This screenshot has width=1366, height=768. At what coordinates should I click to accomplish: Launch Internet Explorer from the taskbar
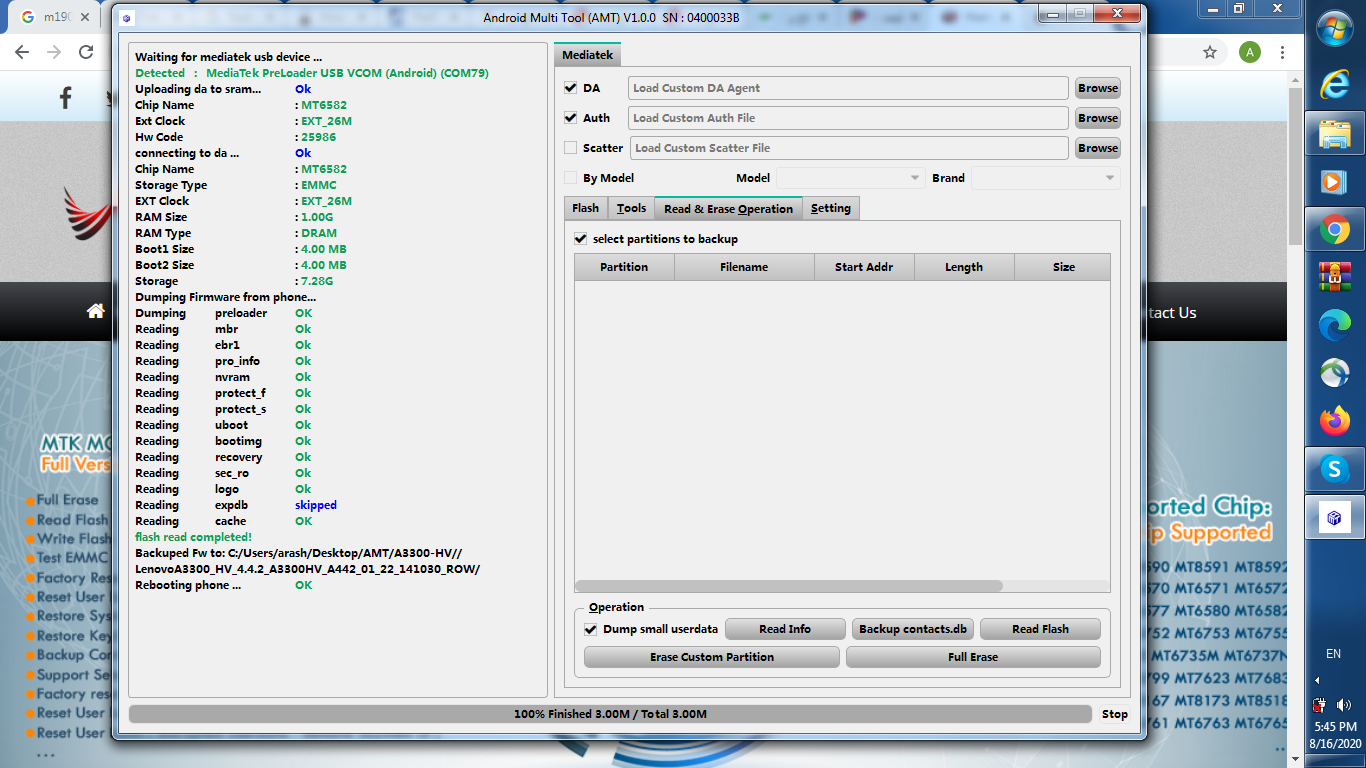click(x=1335, y=84)
